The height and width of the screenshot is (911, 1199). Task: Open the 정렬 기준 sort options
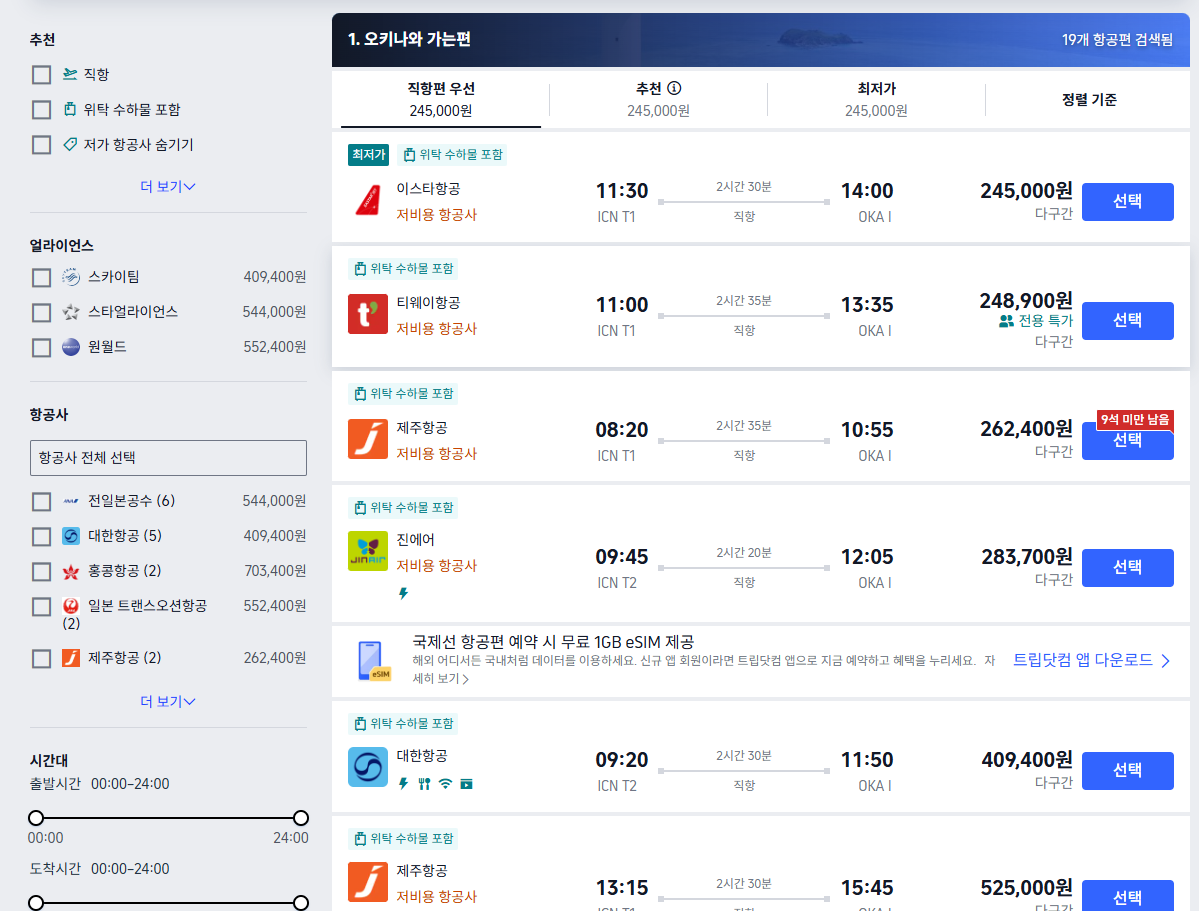click(1089, 99)
